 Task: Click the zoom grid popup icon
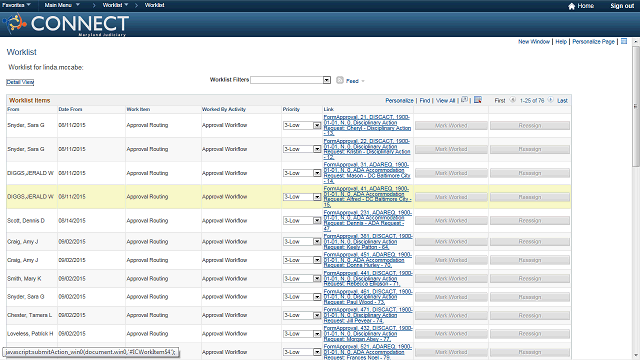464,100
